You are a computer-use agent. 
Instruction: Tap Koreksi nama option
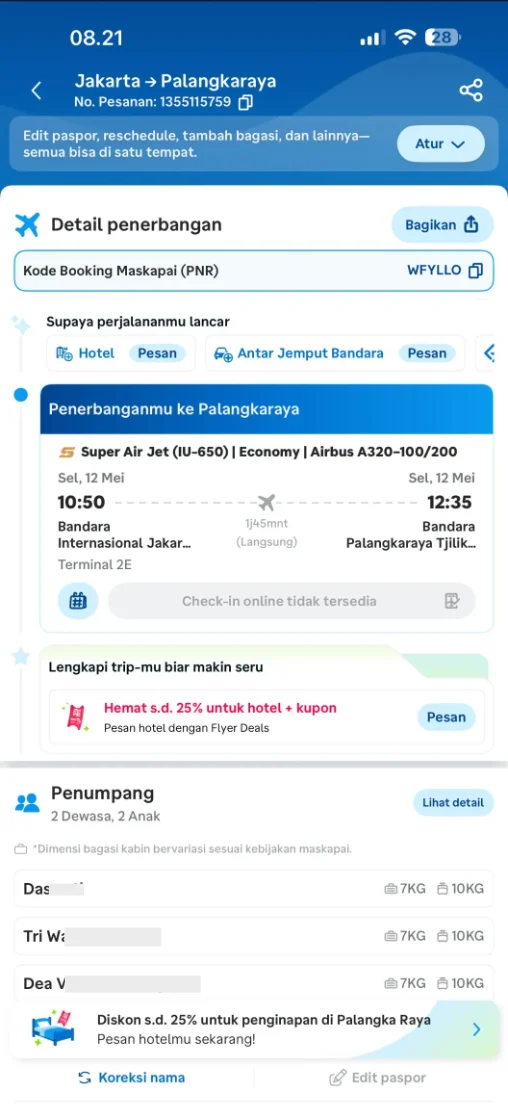click(x=132, y=1077)
